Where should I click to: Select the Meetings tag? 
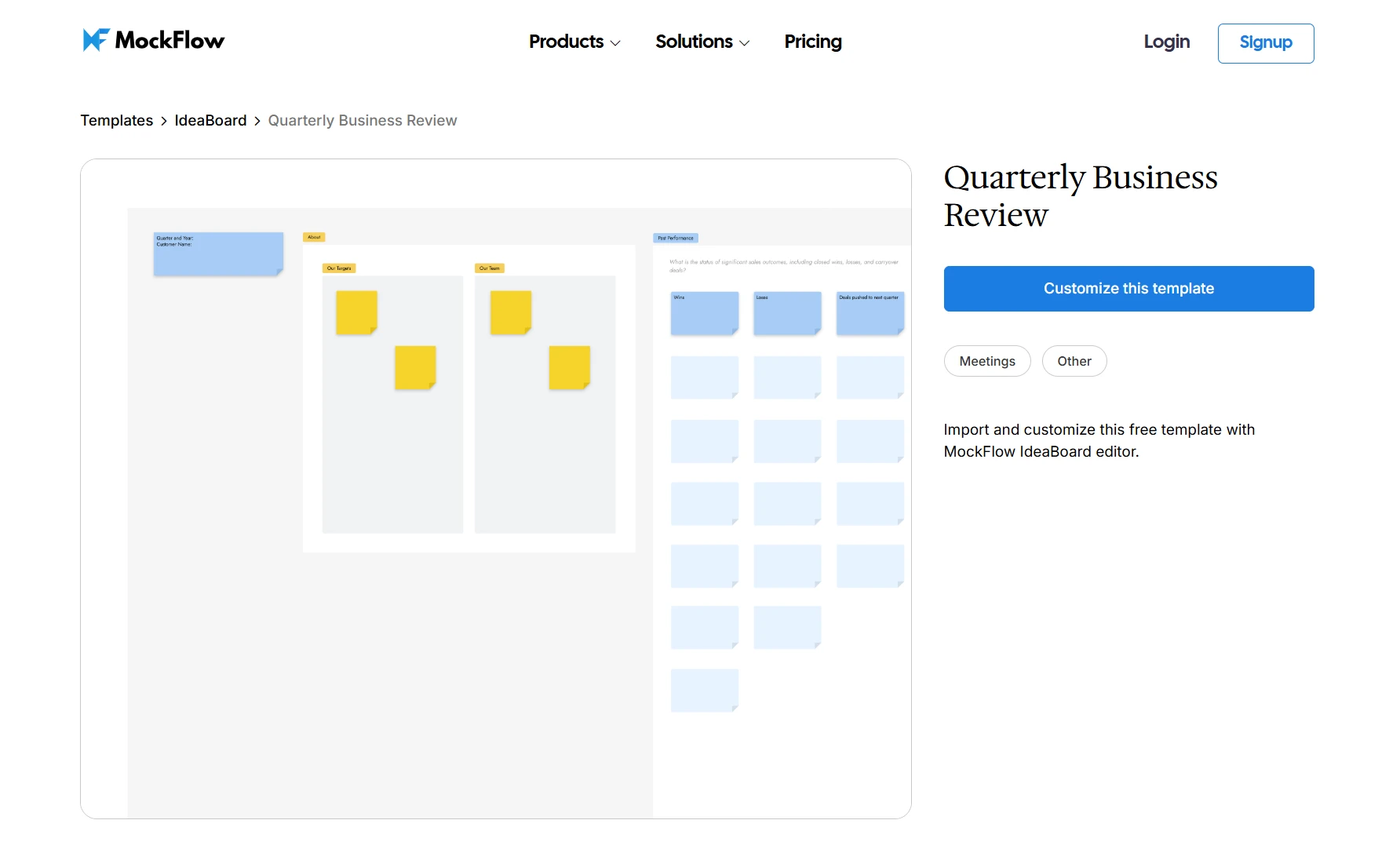pyautogui.click(x=986, y=361)
